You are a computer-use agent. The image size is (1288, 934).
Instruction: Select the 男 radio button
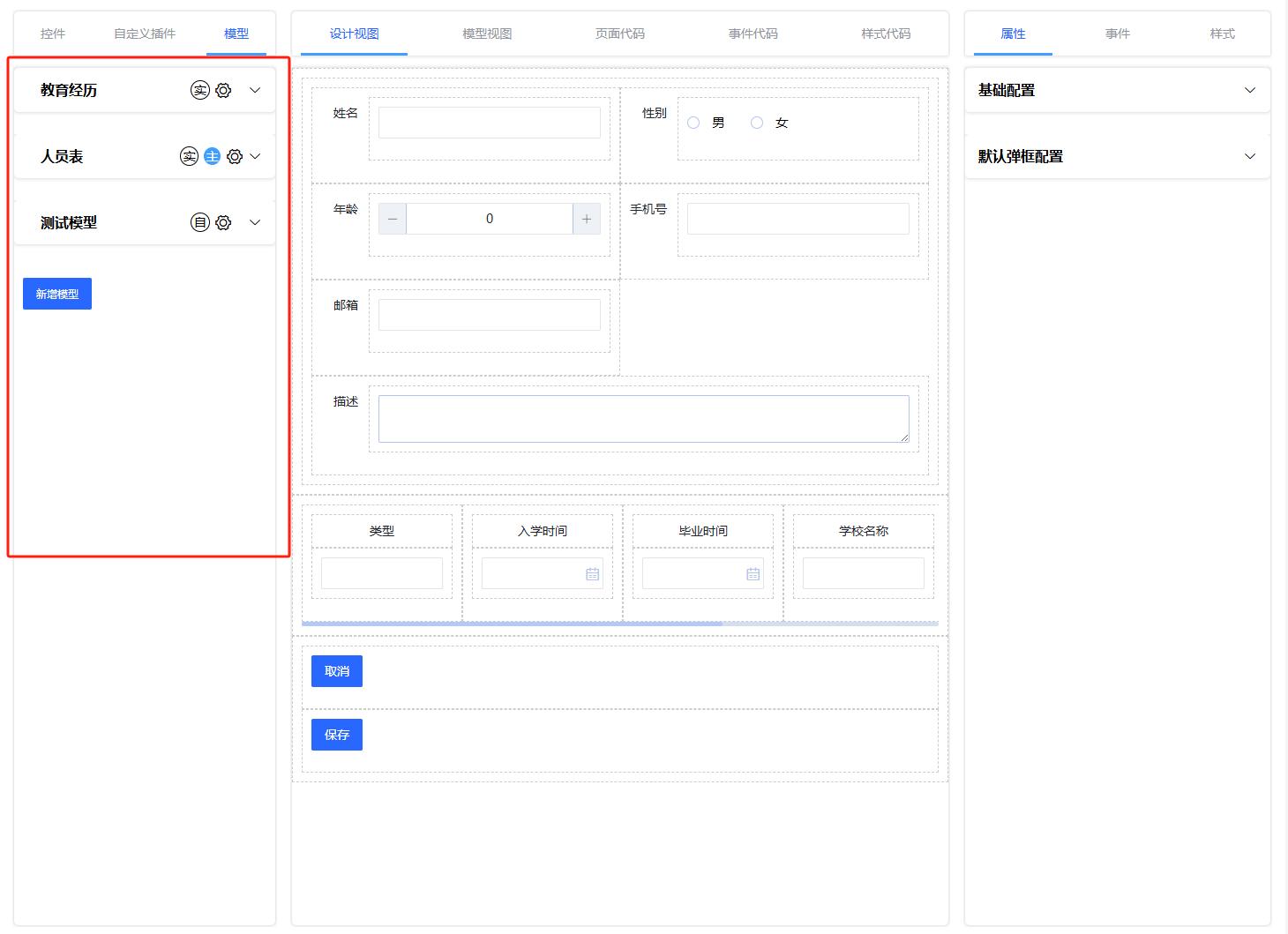pyautogui.click(x=693, y=123)
